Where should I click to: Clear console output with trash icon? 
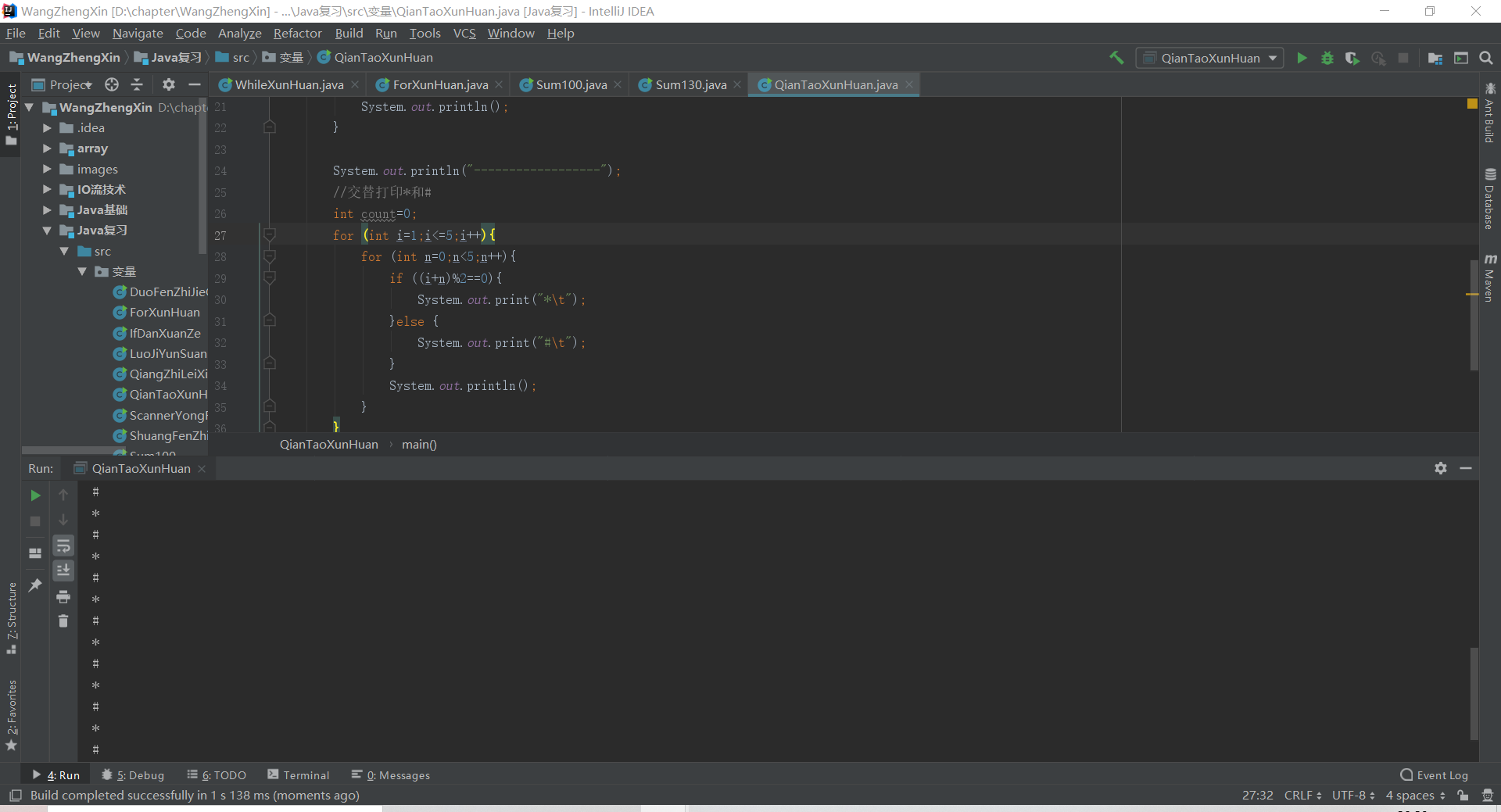coord(63,621)
